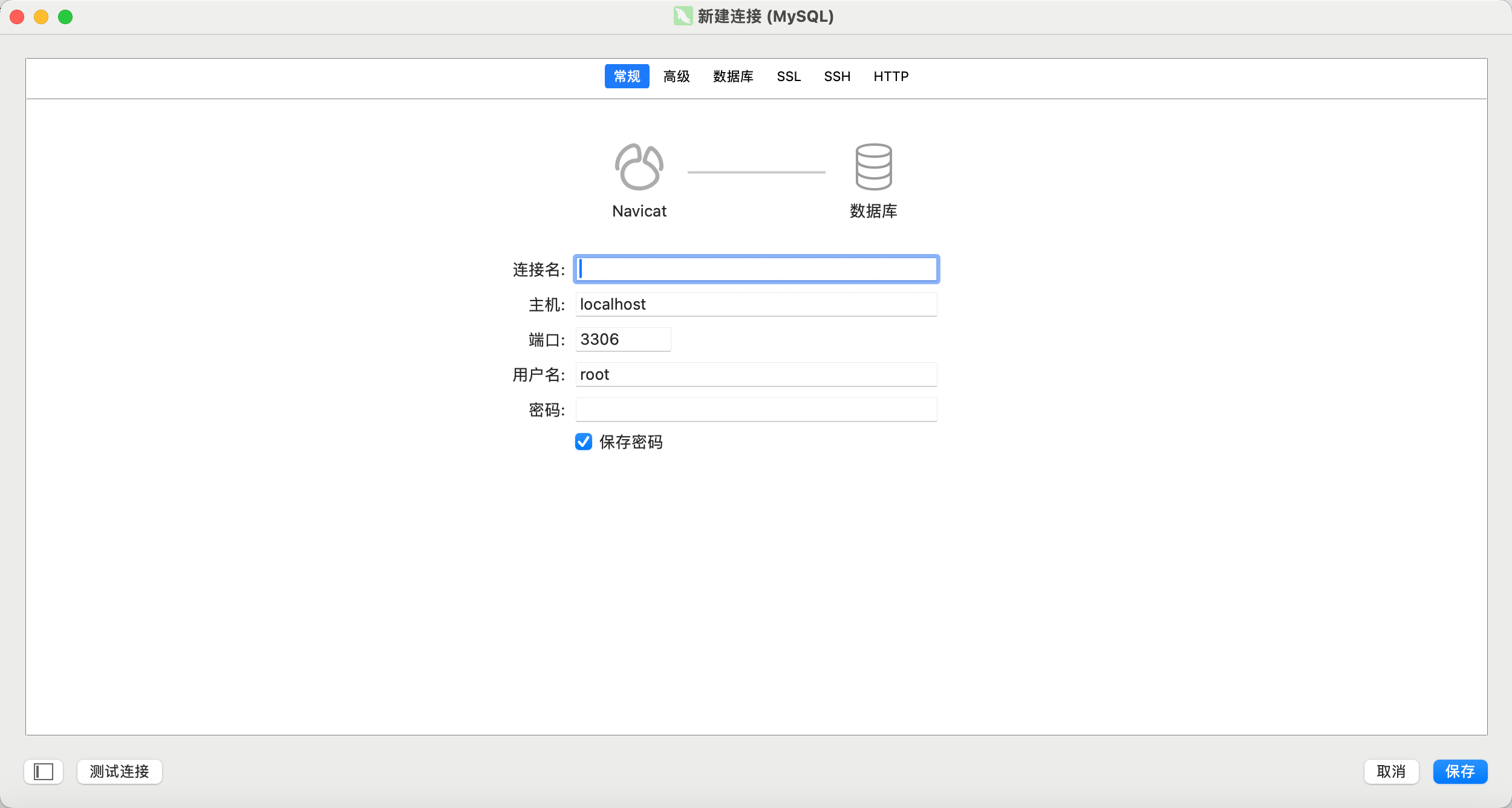Viewport: 1512px width, 808px height.
Task: Click the 连接名 label text
Action: click(x=538, y=270)
